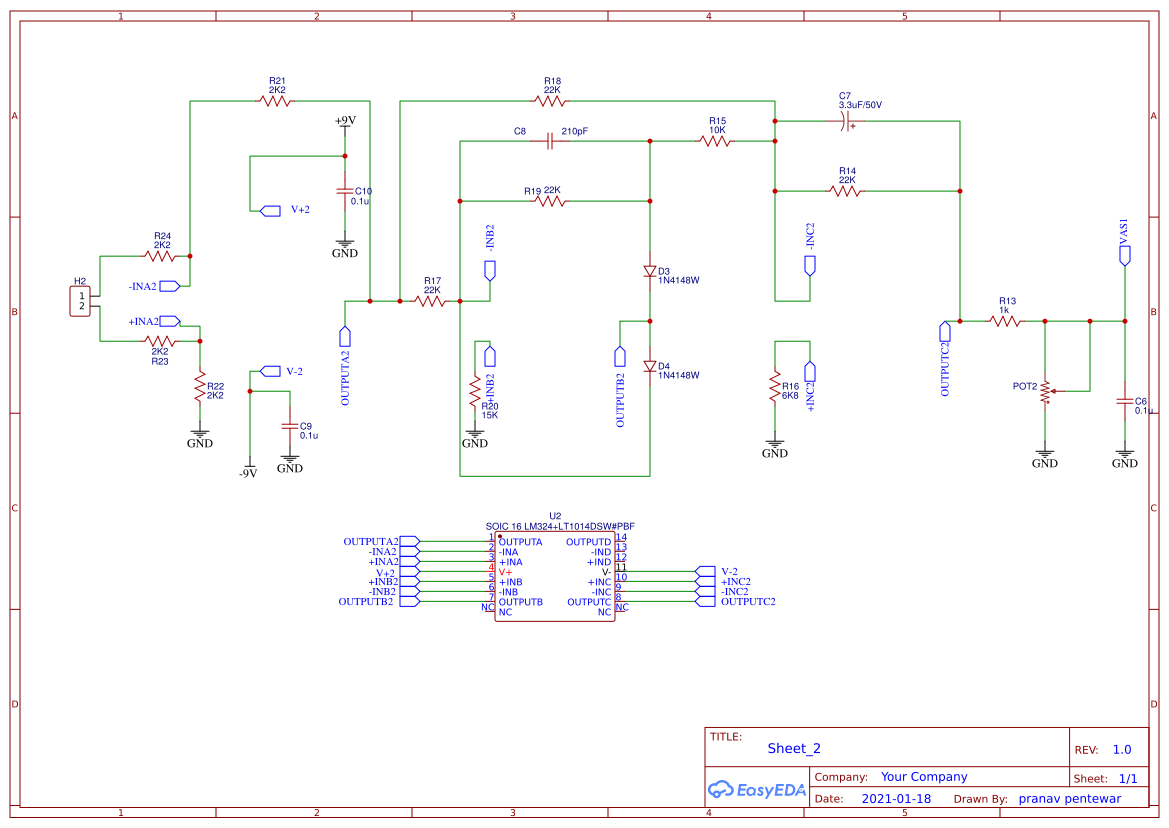Click the POT2 potentiometer symbol

click(1045, 391)
